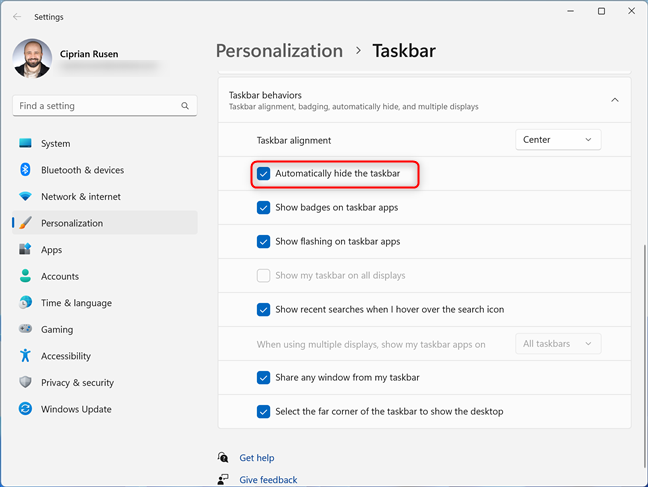Viewport: 648px width, 487px height.
Task: Click the Get help link
Action: (257, 458)
